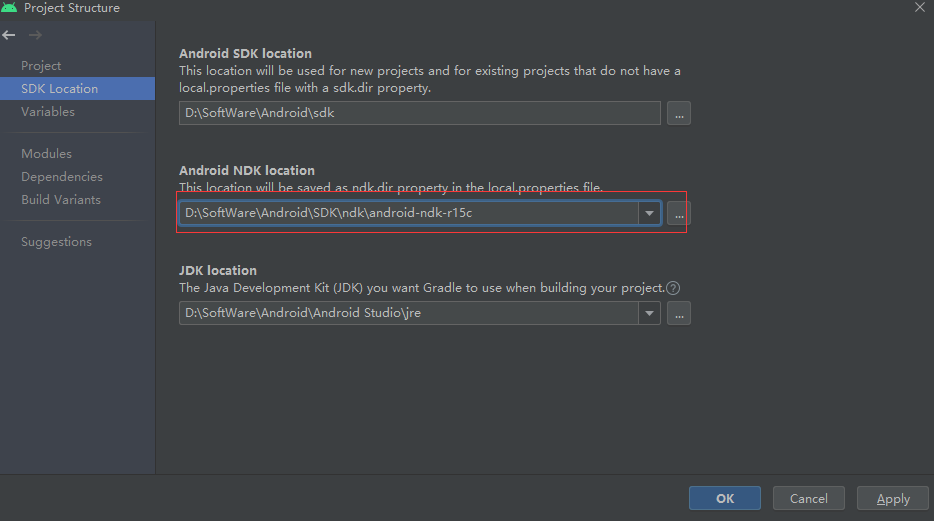Select SDK Location in sidebar
Image resolution: width=934 pixels, height=521 pixels.
coord(60,89)
